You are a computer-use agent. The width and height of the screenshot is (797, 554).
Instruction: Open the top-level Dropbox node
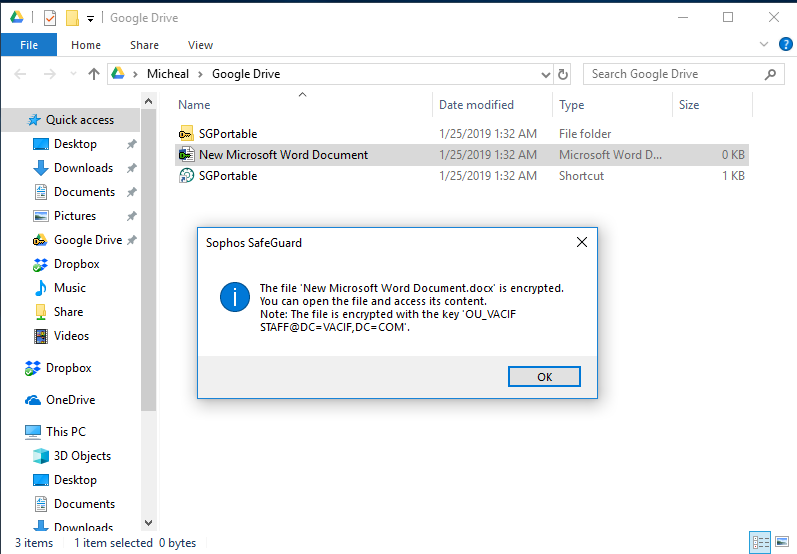point(69,368)
